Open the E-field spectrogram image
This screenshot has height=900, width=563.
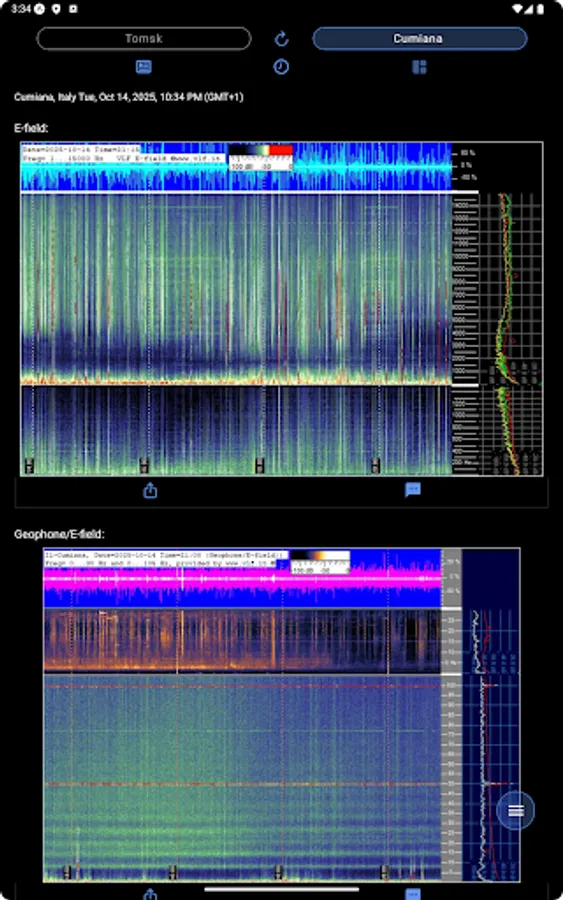pos(281,309)
